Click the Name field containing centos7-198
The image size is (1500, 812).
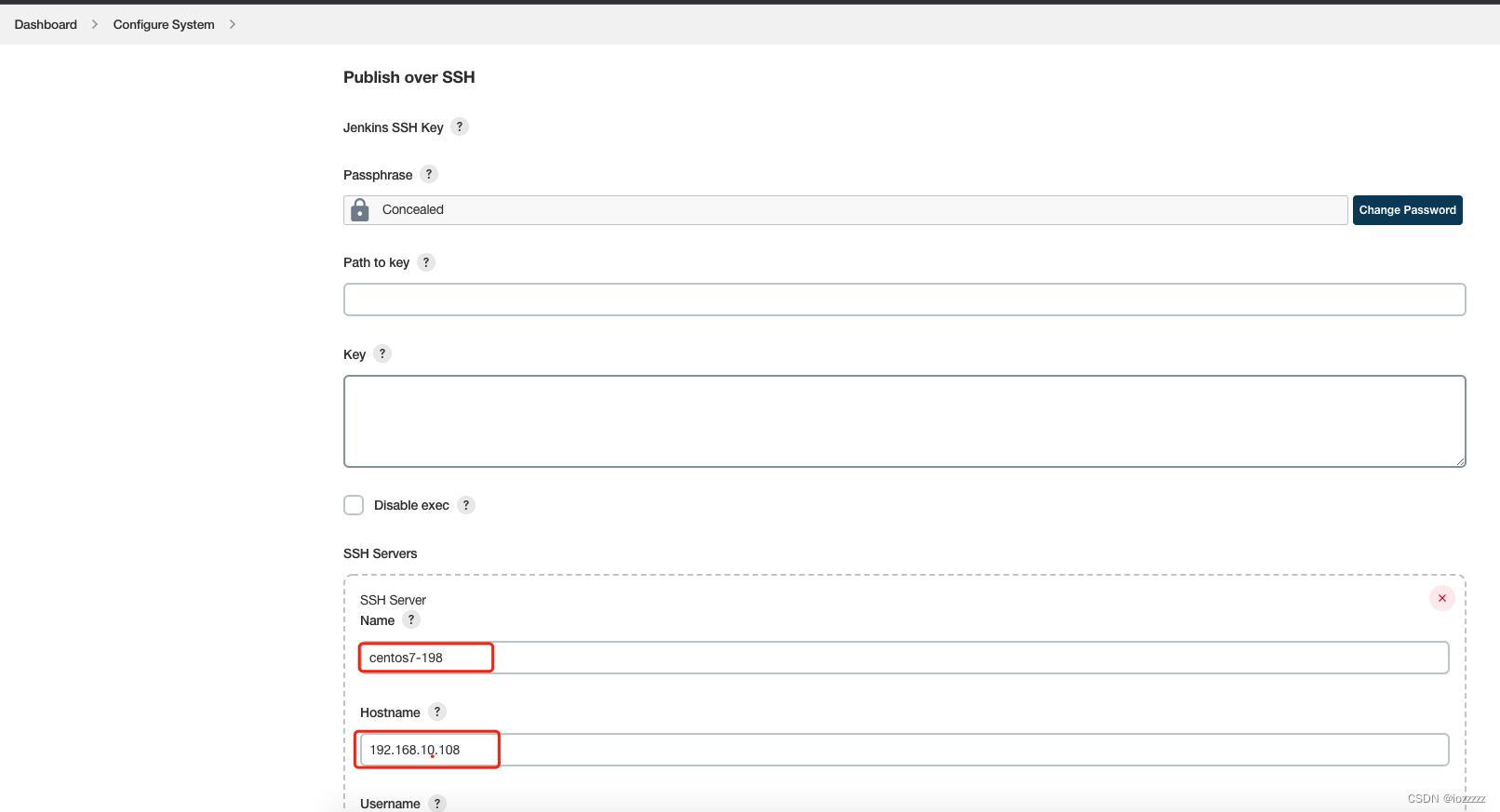coord(904,658)
